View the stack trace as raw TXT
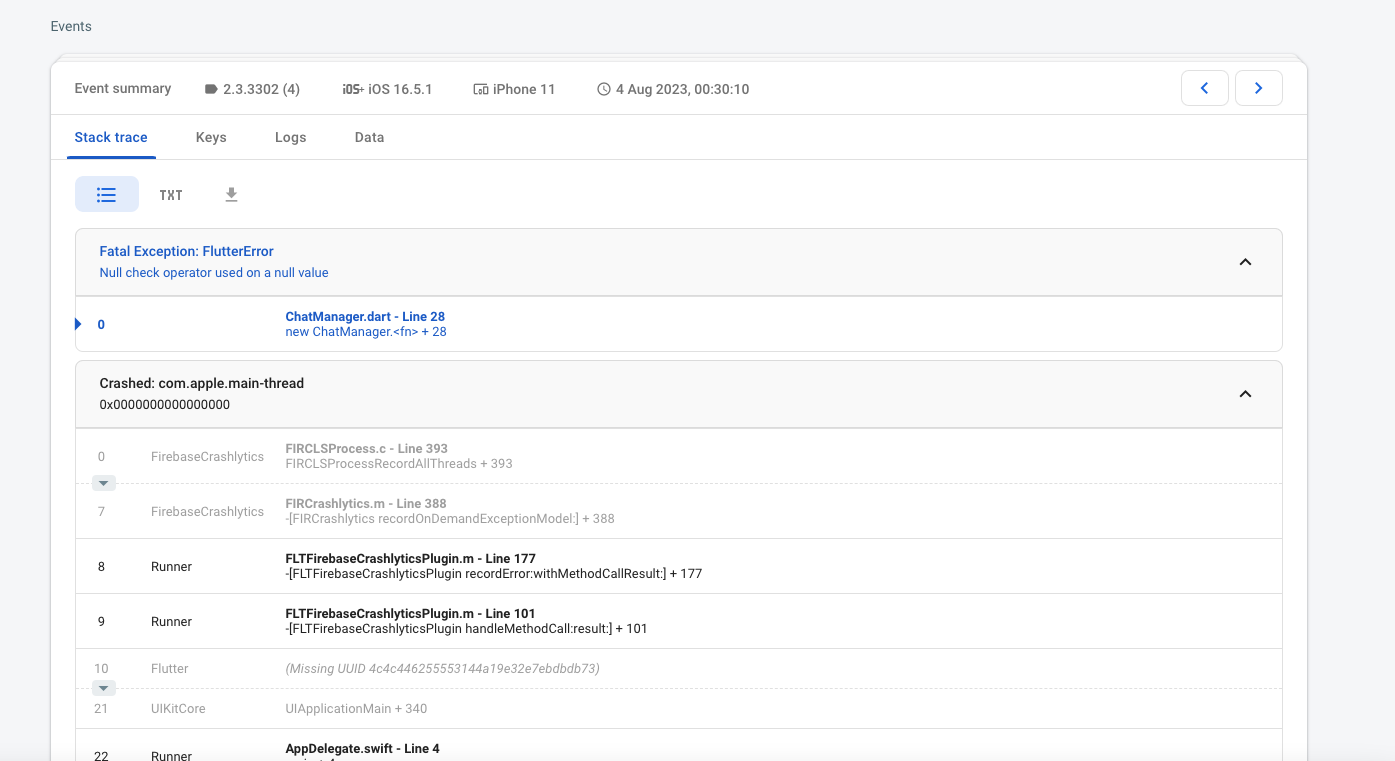Viewport: 1395px width, 761px height. point(170,195)
